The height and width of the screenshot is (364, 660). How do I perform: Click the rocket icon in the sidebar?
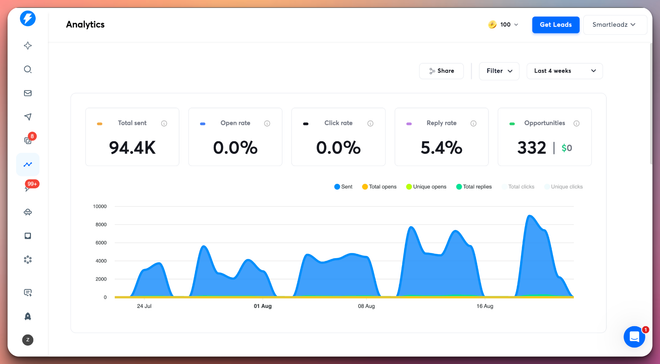click(x=28, y=316)
